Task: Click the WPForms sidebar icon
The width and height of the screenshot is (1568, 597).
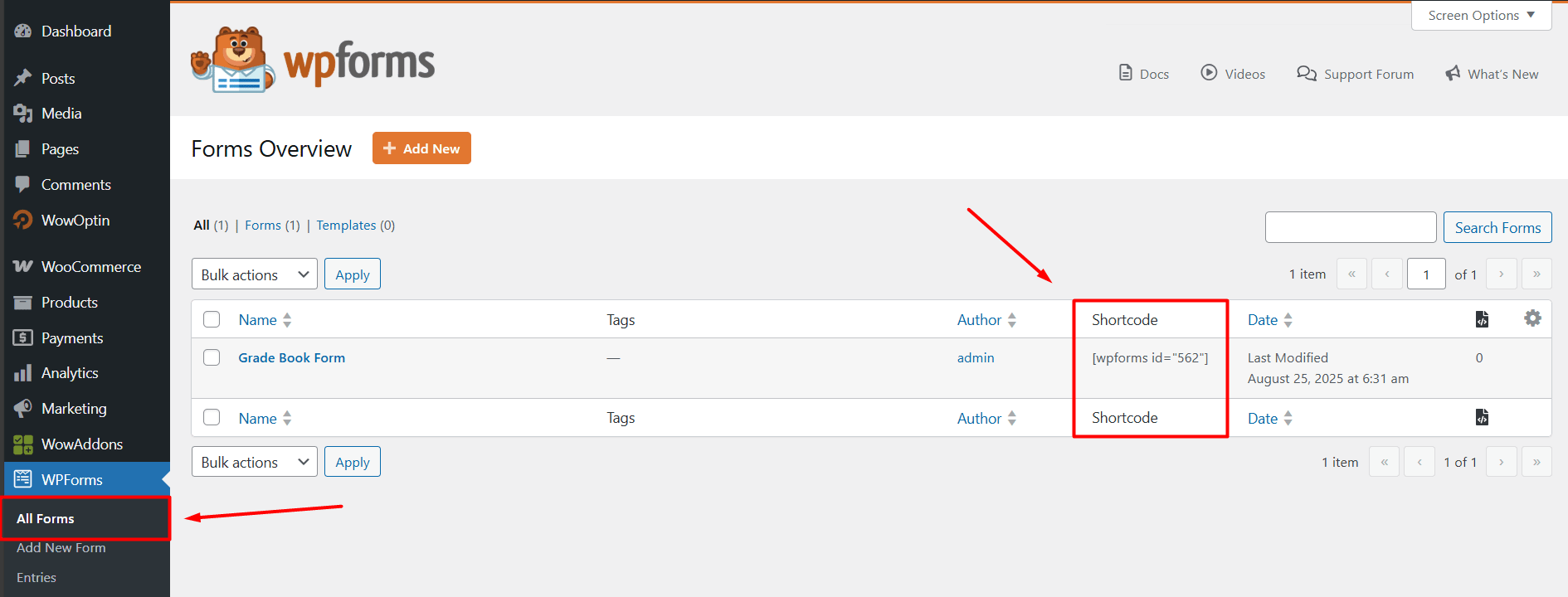Action: (22, 479)
